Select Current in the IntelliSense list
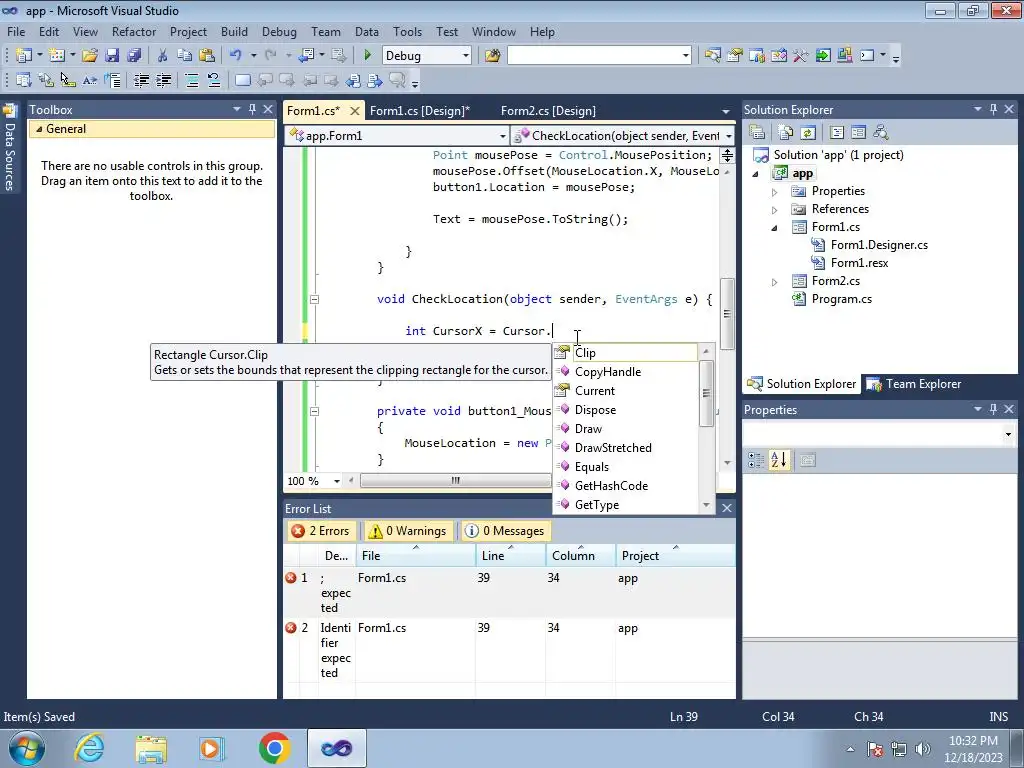The width and height of the screenshot is (1024, 768). coord(595,391)
